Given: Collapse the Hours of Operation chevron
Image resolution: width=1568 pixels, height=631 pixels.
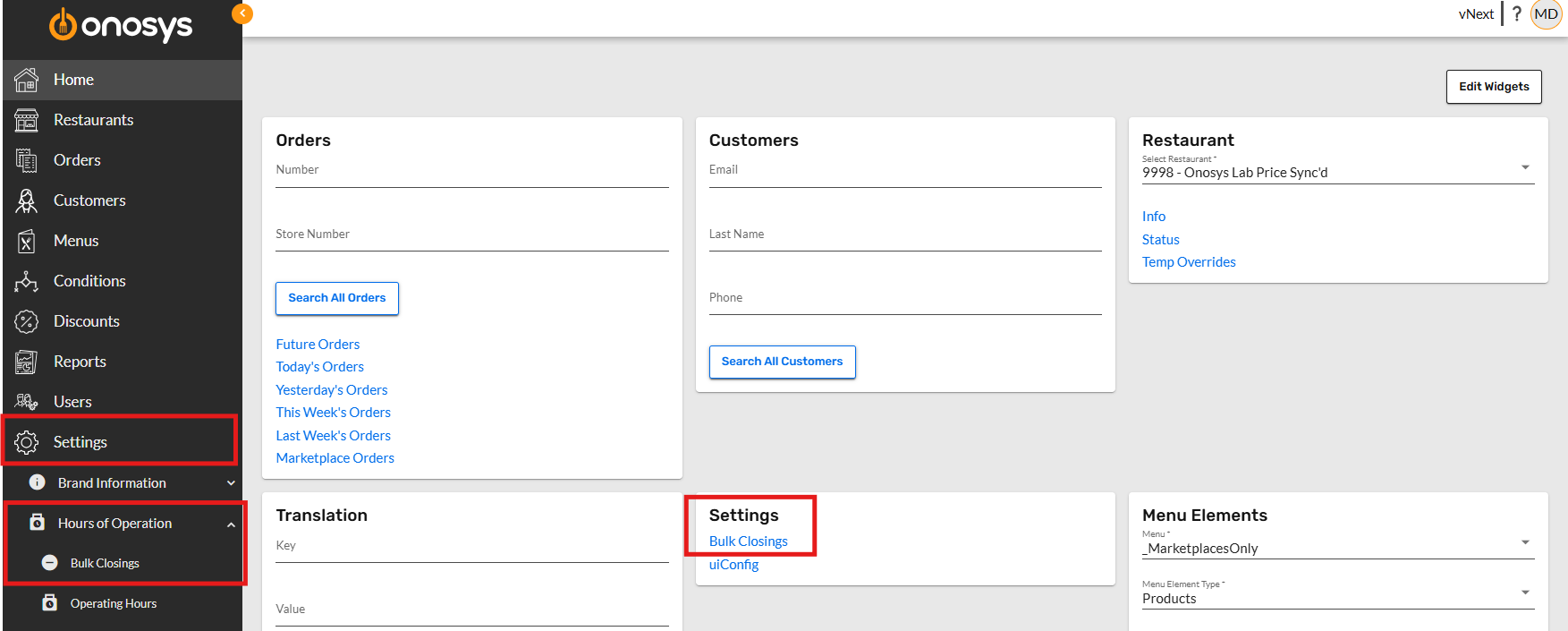Looking at the screenshot, I should pos(231,524).
